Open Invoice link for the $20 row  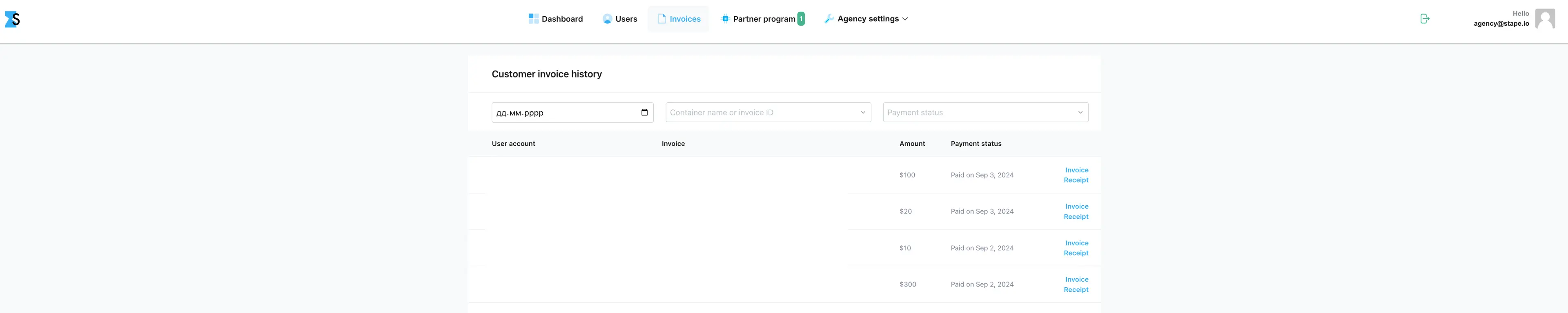point(1077,206)
